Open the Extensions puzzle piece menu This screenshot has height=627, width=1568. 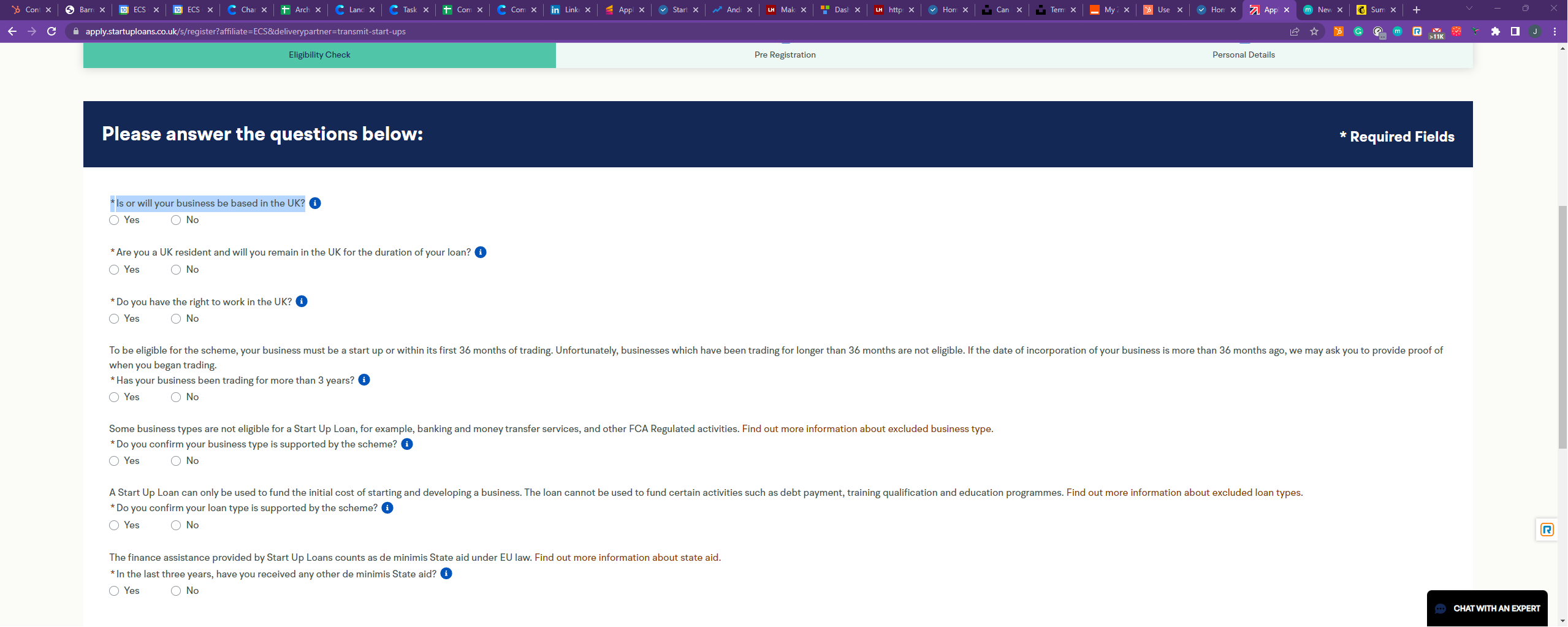[x=1496, y=31]
